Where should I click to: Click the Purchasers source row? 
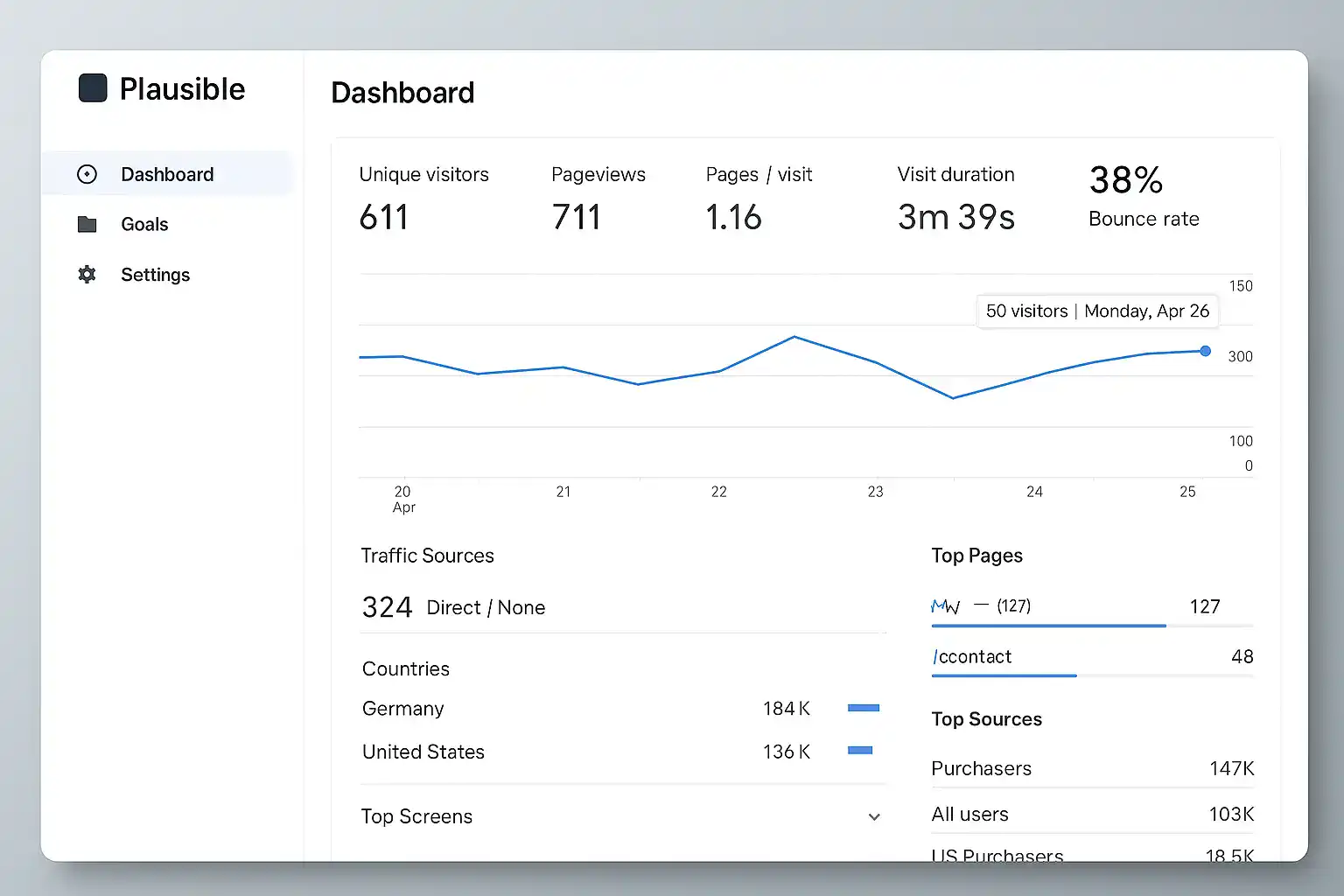tap(981, 768)
